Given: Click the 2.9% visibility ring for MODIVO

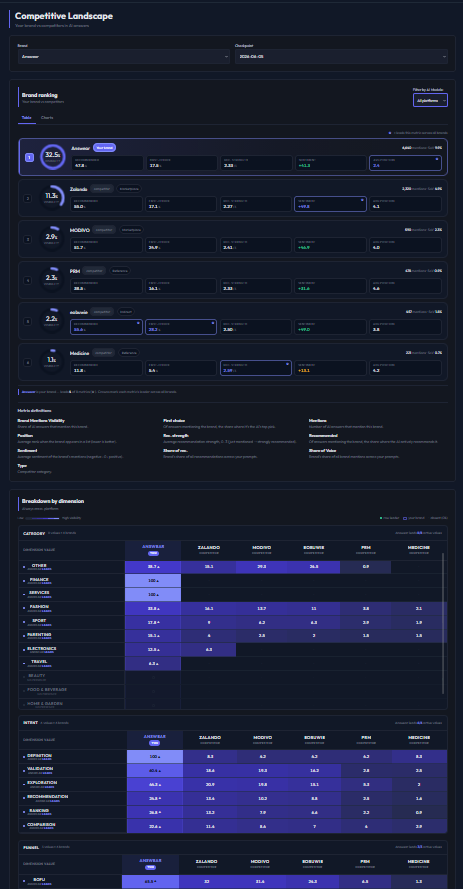Looking at the screenshot, I should 53,239.
